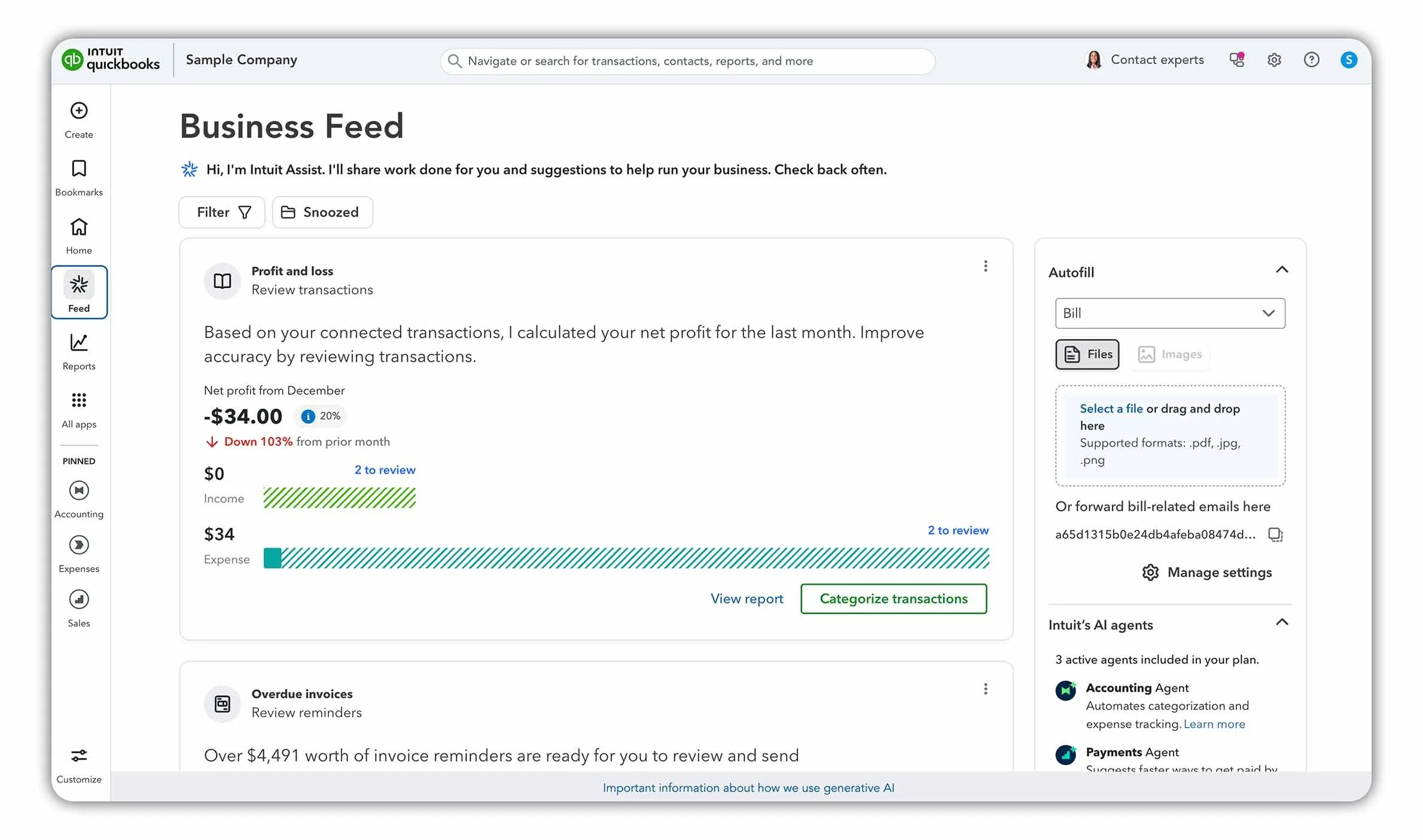Viewport: 1423px width, 840px height.
Task: Click Income's 2 to review link
Action: click(385, 470)
